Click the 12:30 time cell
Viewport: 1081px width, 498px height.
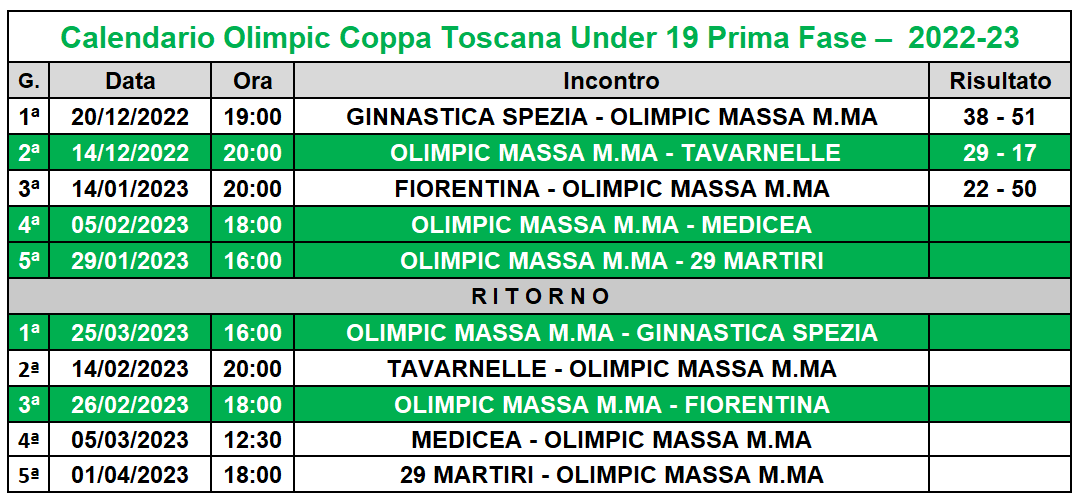pyautogui.click(x=253, y=440)
